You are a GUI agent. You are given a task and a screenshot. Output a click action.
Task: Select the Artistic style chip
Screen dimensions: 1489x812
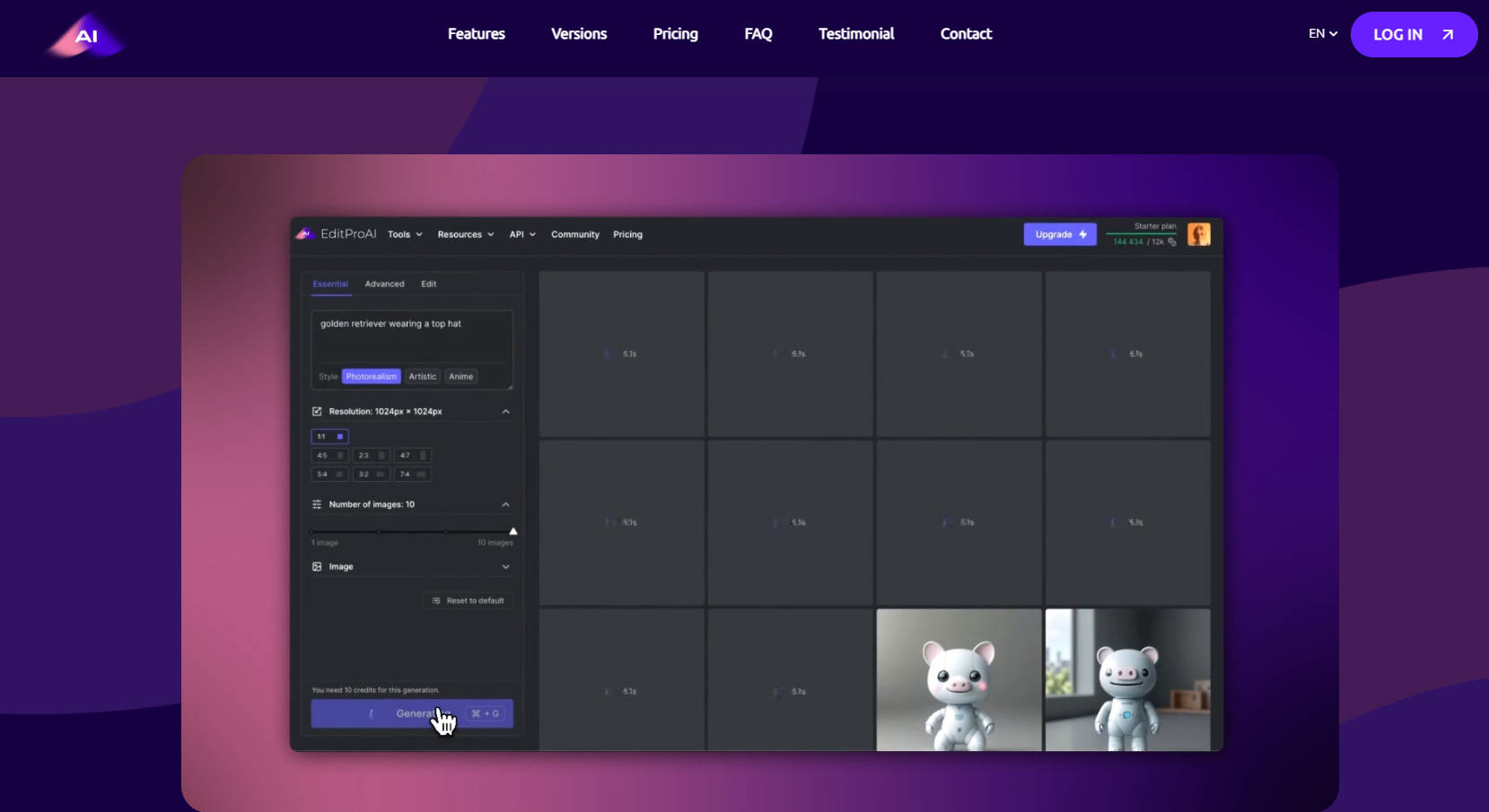point(422,376)
